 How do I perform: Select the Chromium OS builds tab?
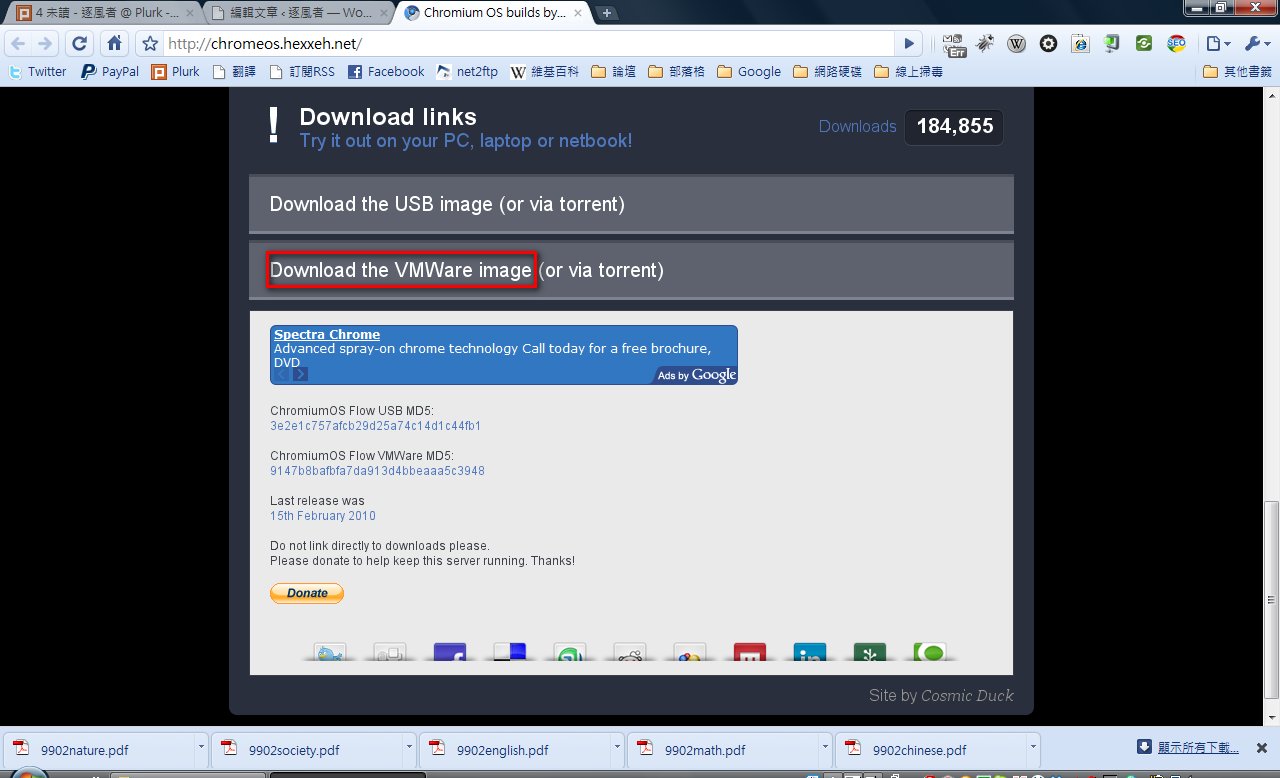(x=493, y=13)
